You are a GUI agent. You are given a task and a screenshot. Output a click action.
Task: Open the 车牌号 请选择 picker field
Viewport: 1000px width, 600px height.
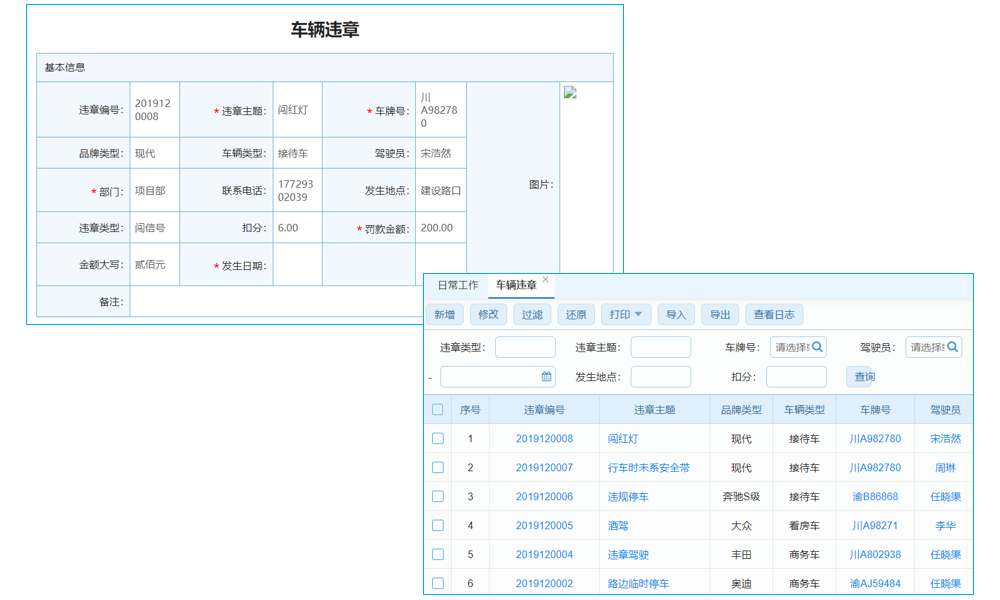pyautogui.click(x=790, y=347)
